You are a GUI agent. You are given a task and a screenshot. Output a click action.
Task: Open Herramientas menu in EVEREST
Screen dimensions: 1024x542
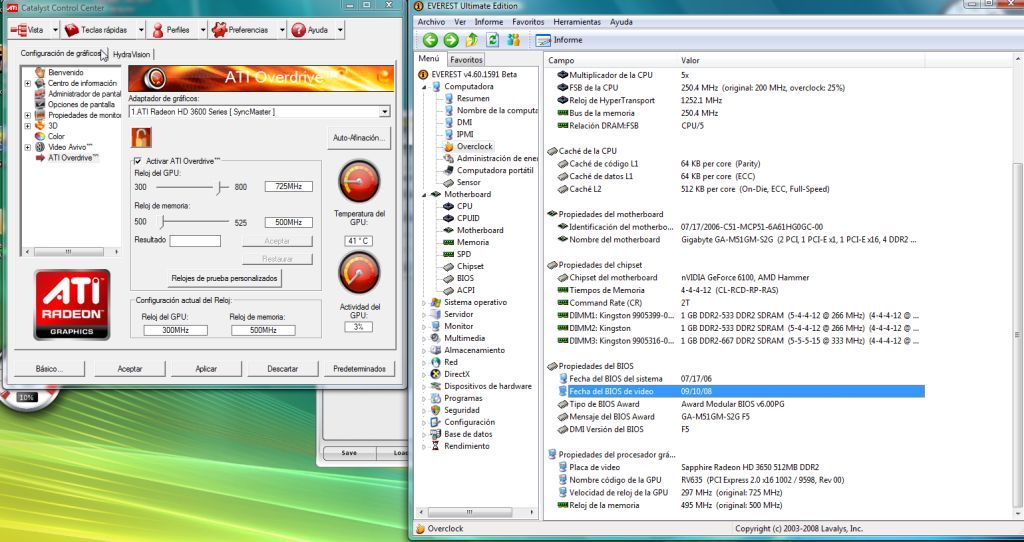577,22
